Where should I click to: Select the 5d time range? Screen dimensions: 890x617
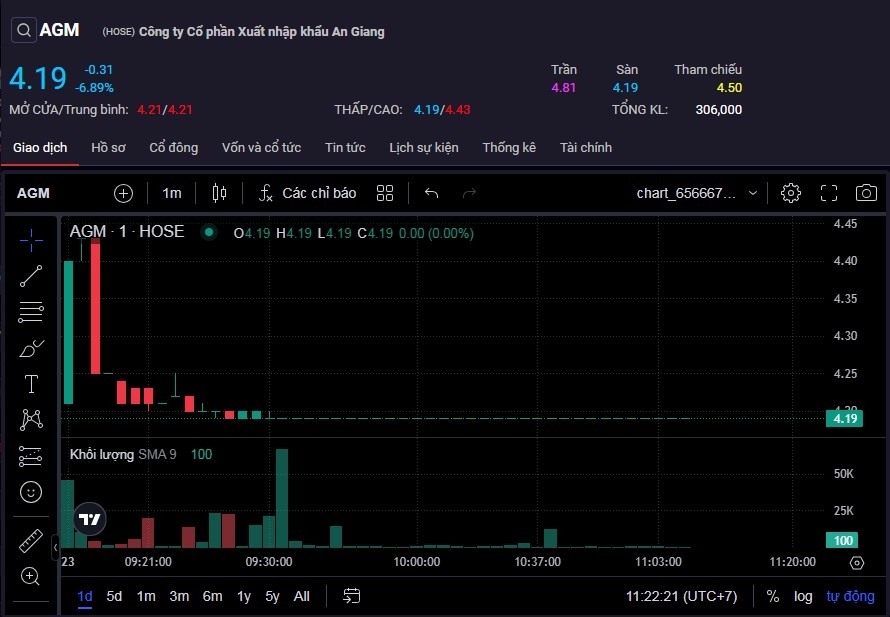click(x=114, y=596)
